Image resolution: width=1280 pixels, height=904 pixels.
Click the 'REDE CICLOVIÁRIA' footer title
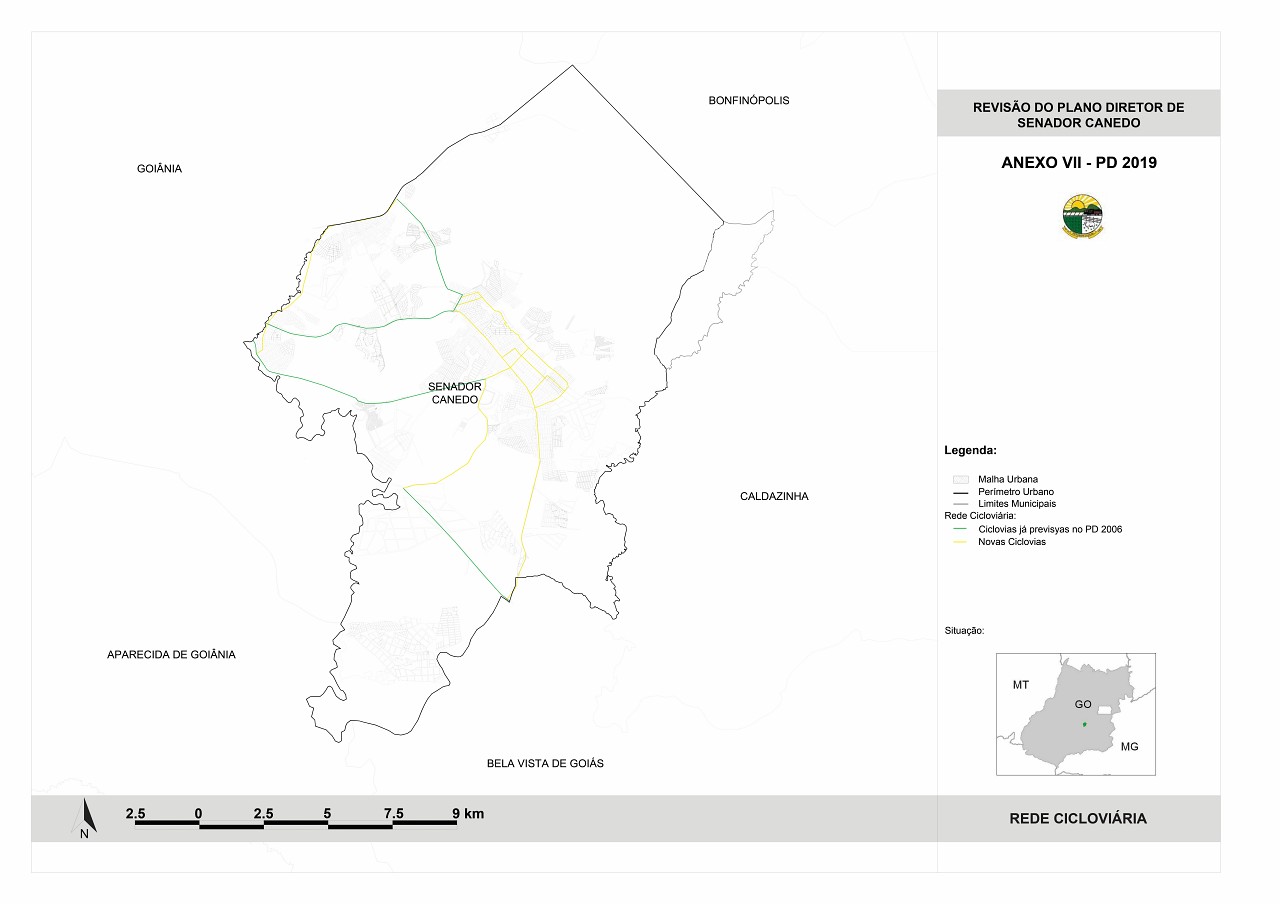(1078, 819)
